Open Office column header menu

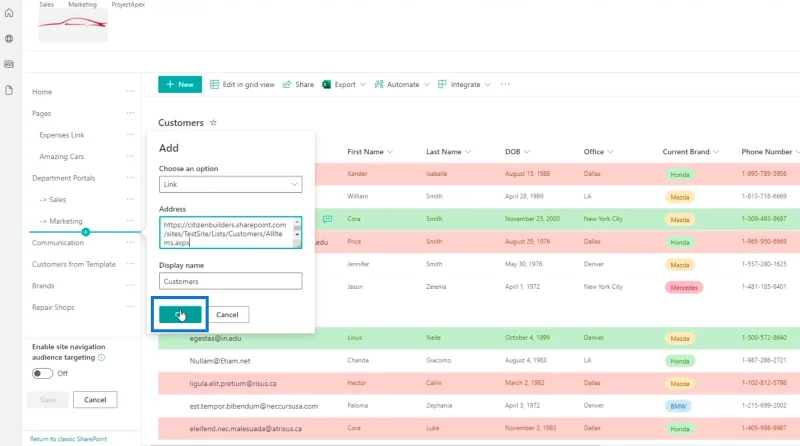tap(598, 152)
